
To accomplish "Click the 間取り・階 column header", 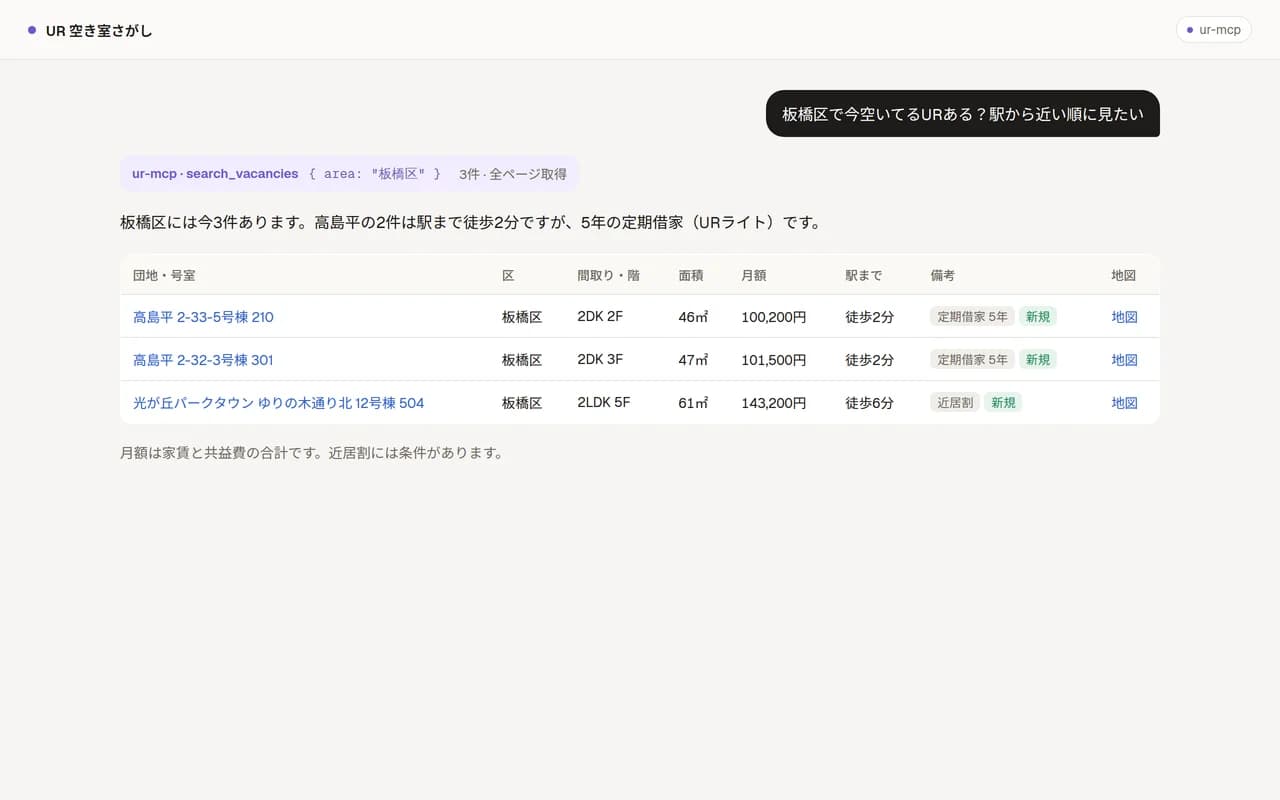I will [x=608, y=275].
